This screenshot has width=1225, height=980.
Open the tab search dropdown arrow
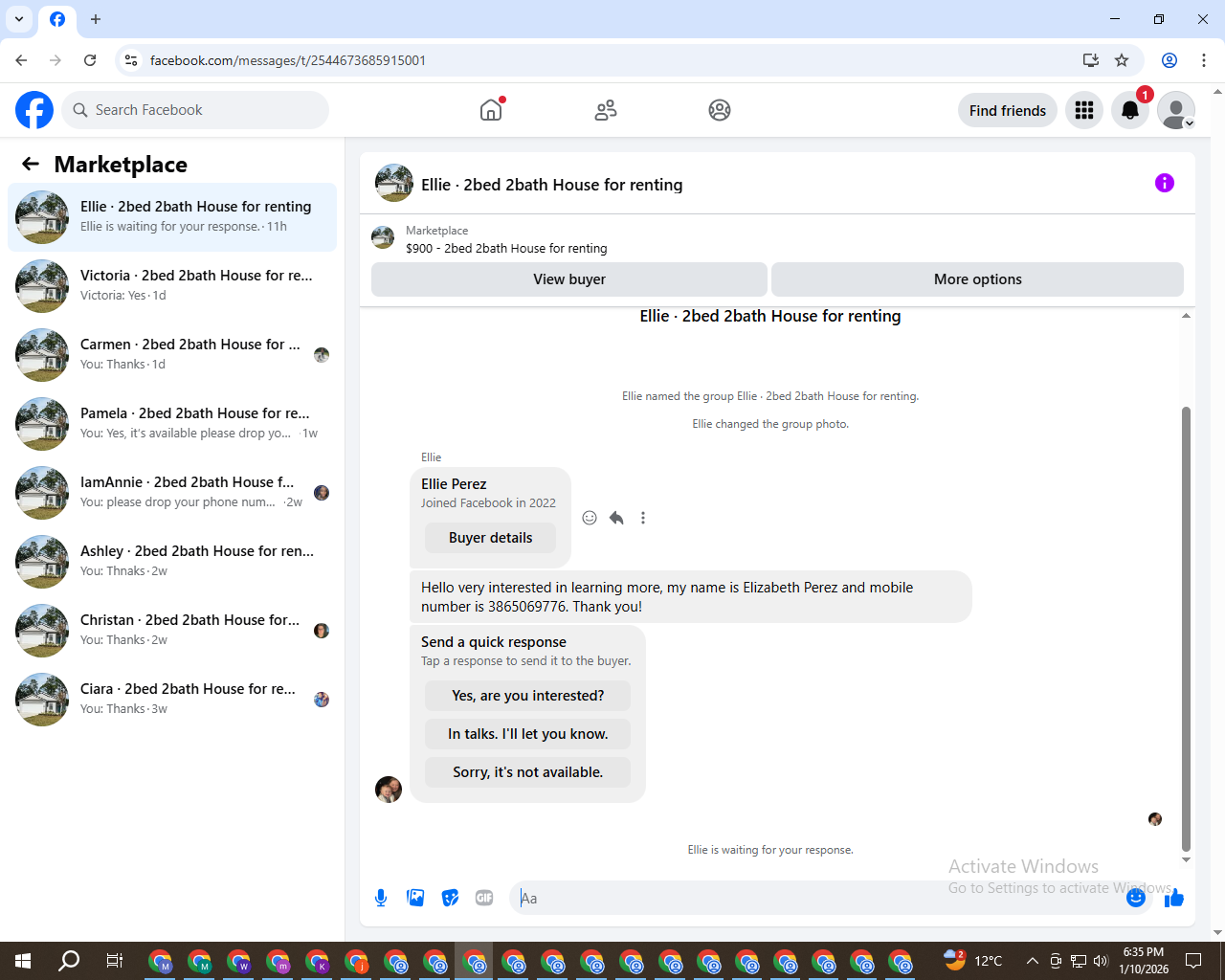coord(19,19)
